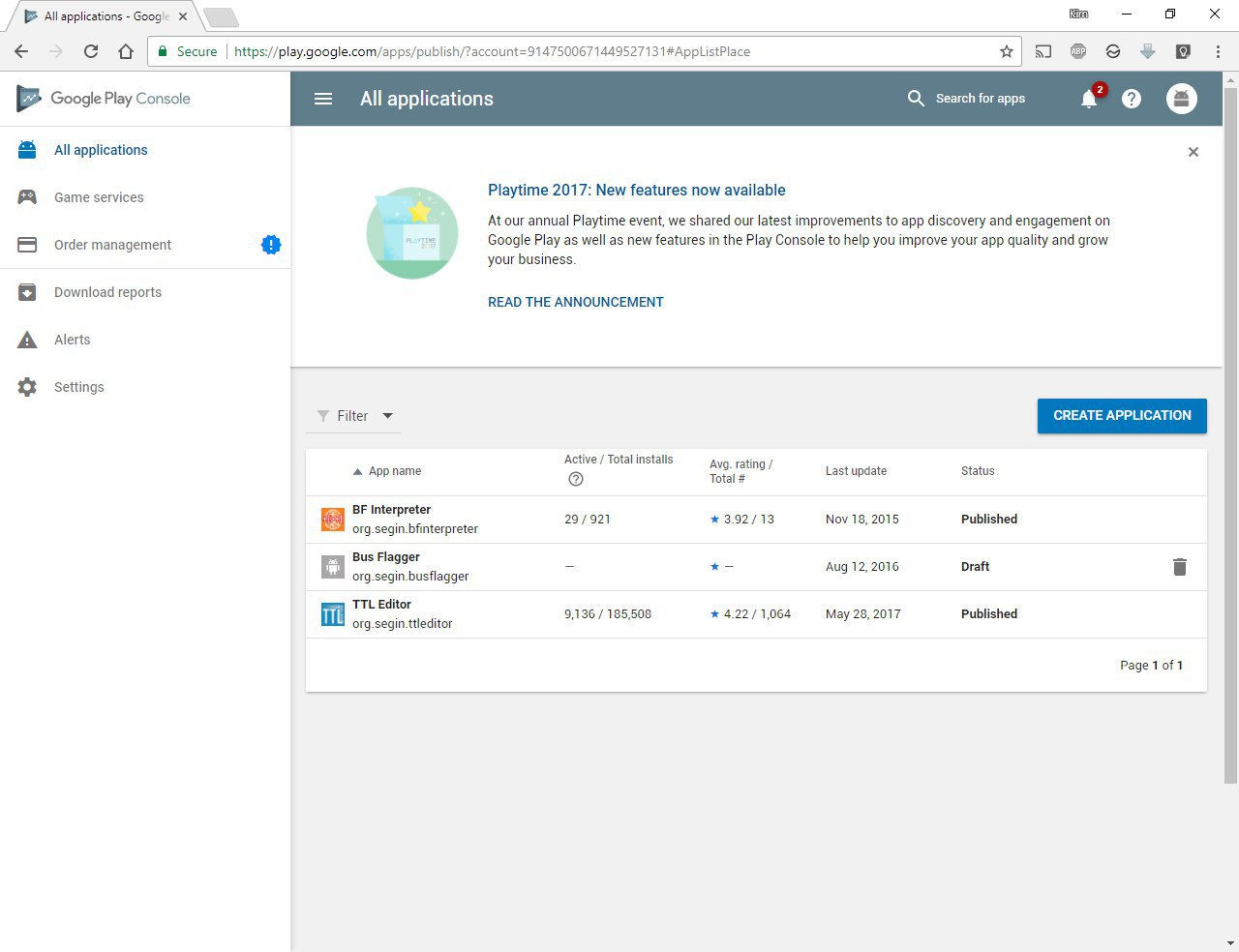The width and height of the screenshot is (1239, 952).
Task: Open Download reports in the sidebar
Action: click(107, 292)
